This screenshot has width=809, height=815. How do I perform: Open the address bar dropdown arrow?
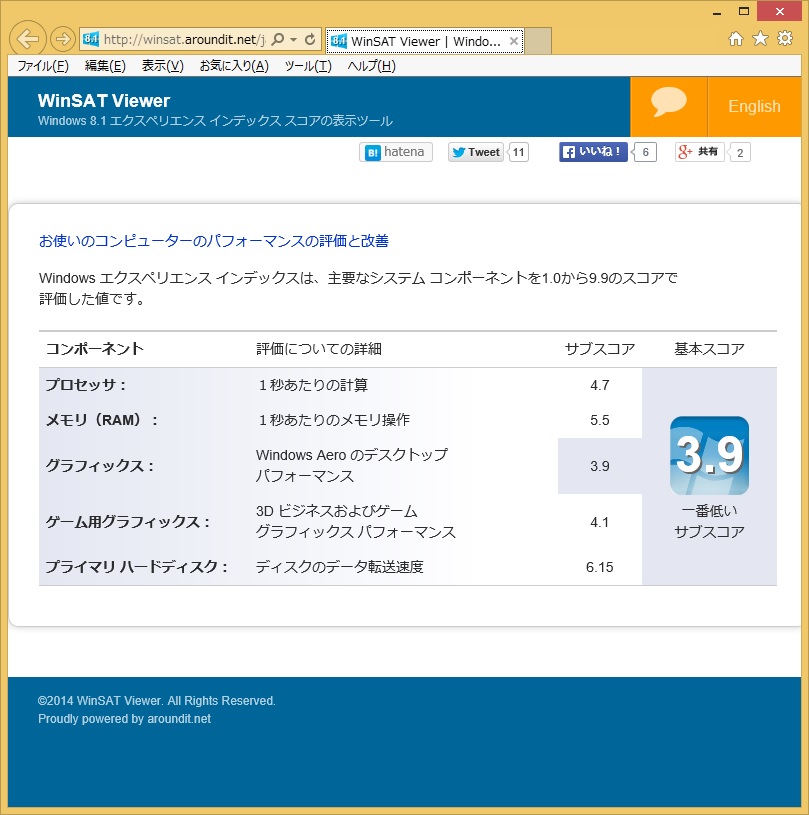(x=294, y=40)
